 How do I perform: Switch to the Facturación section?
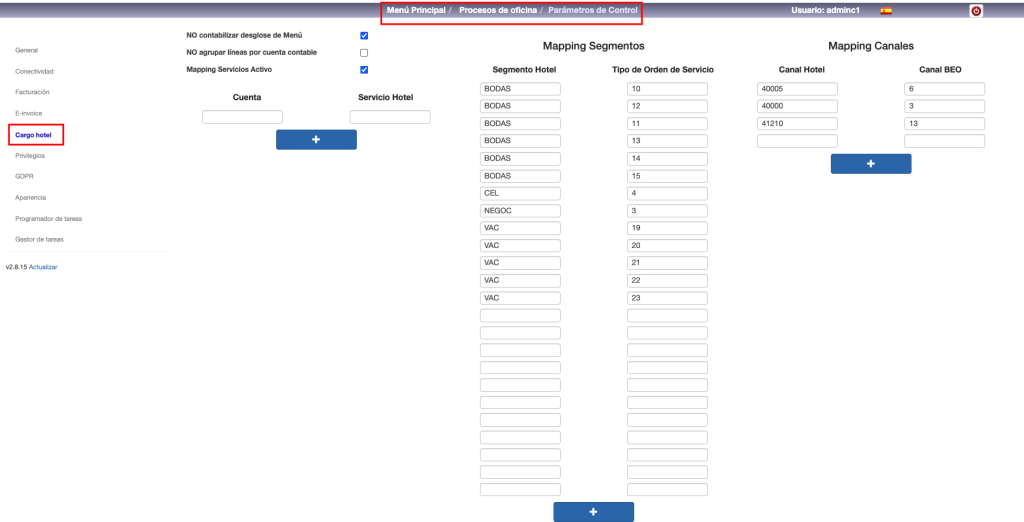pyautogui.click(x=32, y=92)
